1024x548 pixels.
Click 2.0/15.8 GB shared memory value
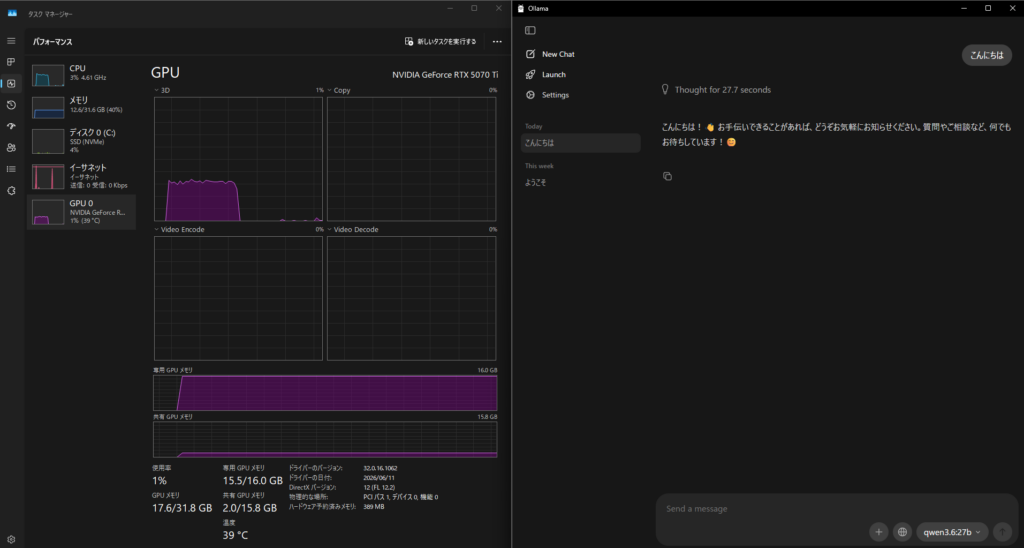tap(250, 508)
